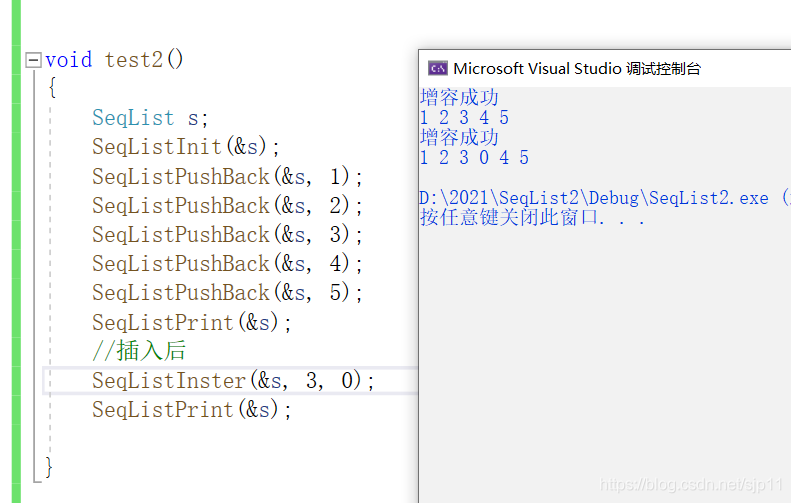Click the SeqList2.exe path in console
791x503 pixels.
[x=594, y=198]
